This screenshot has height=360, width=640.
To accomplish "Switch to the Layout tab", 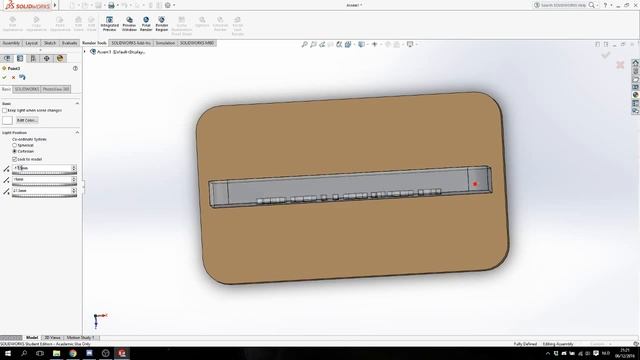I will pos(31,43).
